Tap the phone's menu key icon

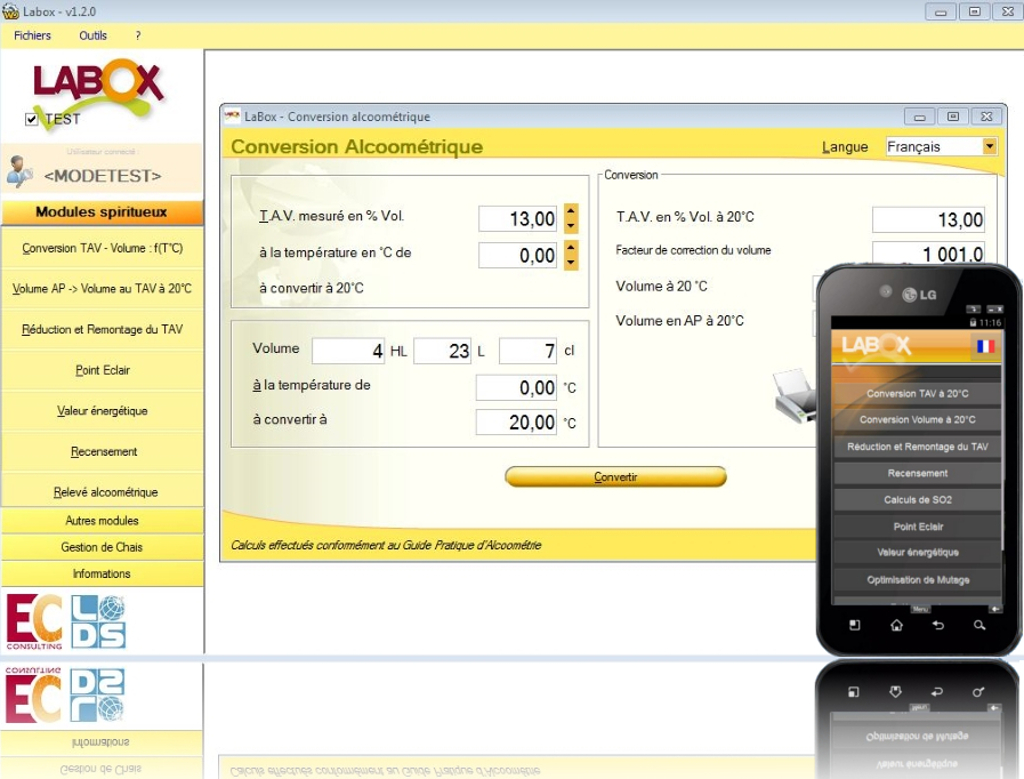[x=854, y=626]
